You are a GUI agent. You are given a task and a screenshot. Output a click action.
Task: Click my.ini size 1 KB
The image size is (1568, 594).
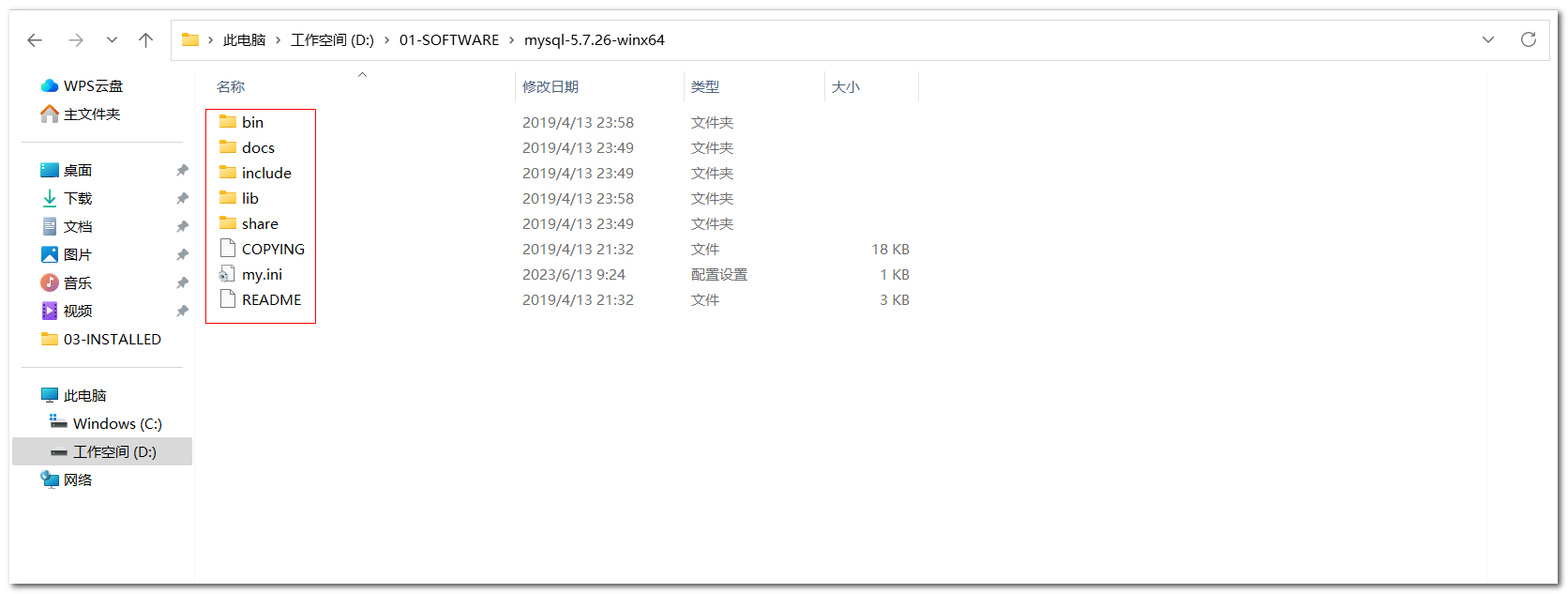pos(895,274)
